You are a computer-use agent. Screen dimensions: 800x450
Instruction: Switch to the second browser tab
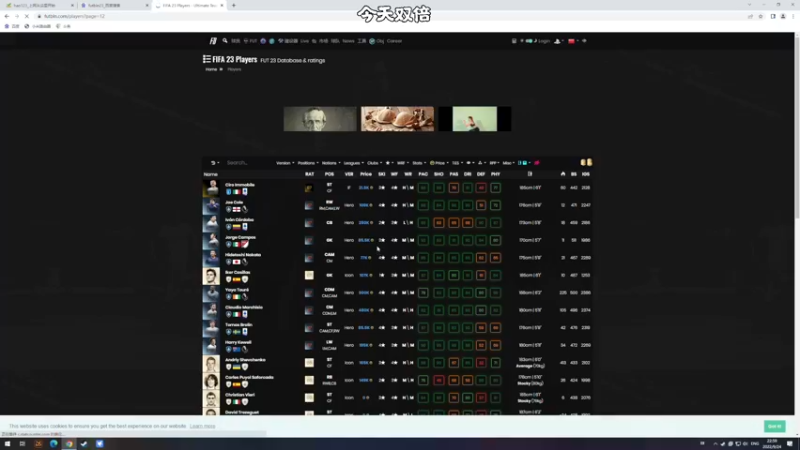(114, 5)
